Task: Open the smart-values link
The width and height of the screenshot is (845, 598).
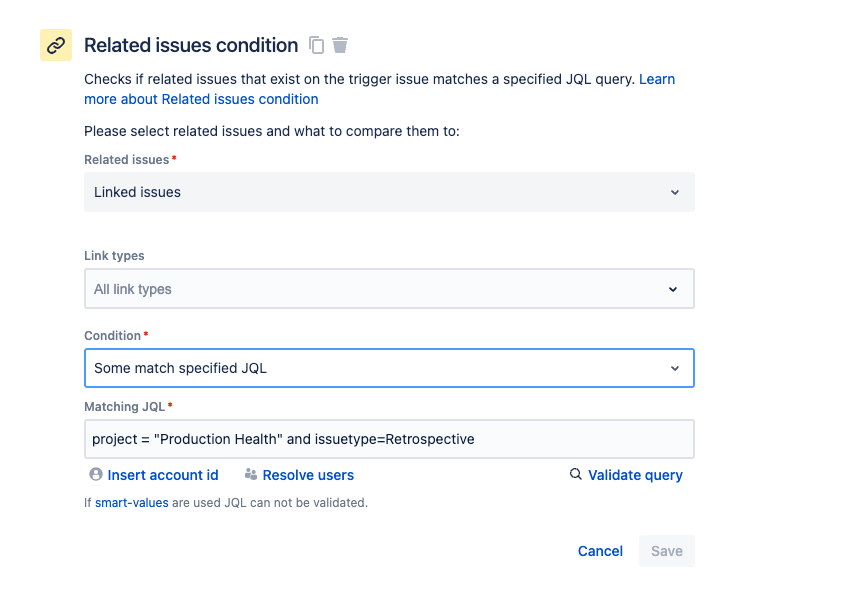Action: tap(131, 503)
